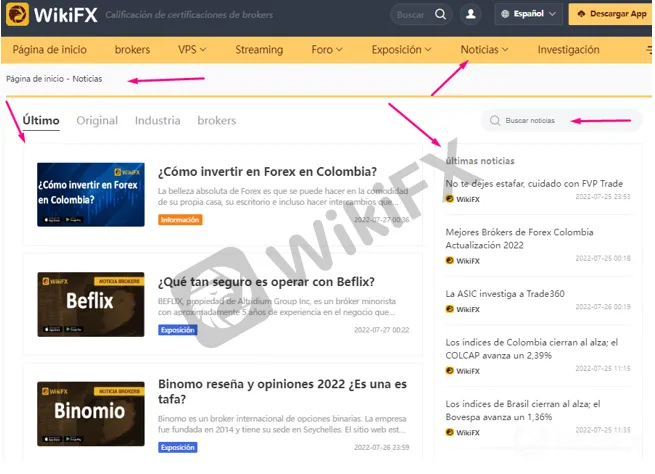Open Mejores Brókers de Forex Colombia article
This screenshot has height=474, width=655.
pyautogui.click(x=519, y=238)
